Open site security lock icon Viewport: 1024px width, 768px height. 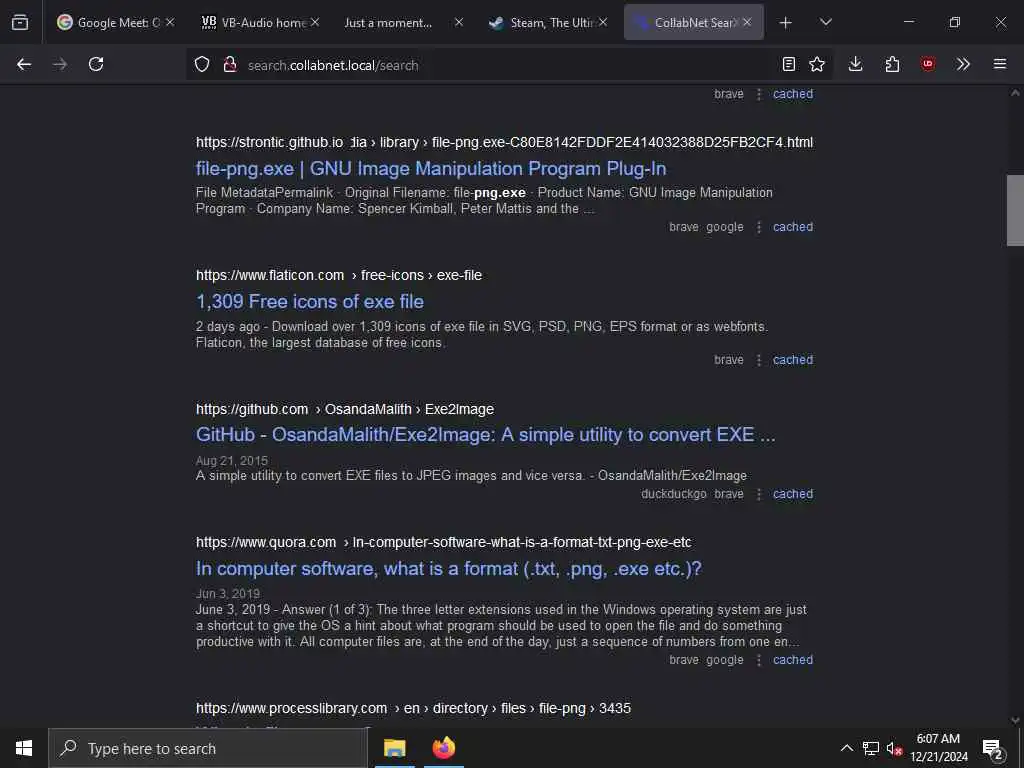click(x=229, y=64)
